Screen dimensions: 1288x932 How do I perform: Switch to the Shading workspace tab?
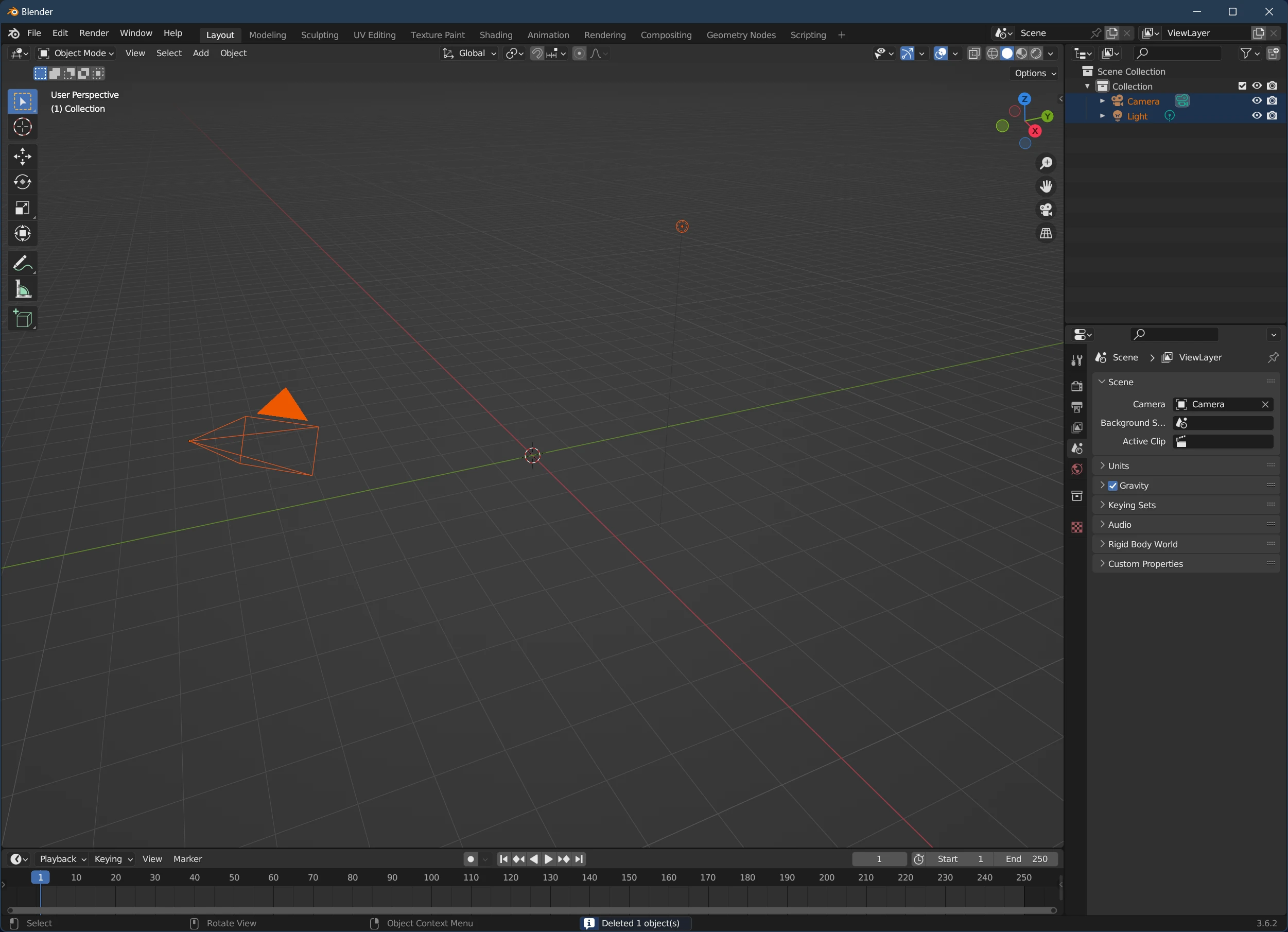pyautogui.click(x=495, y=35)
